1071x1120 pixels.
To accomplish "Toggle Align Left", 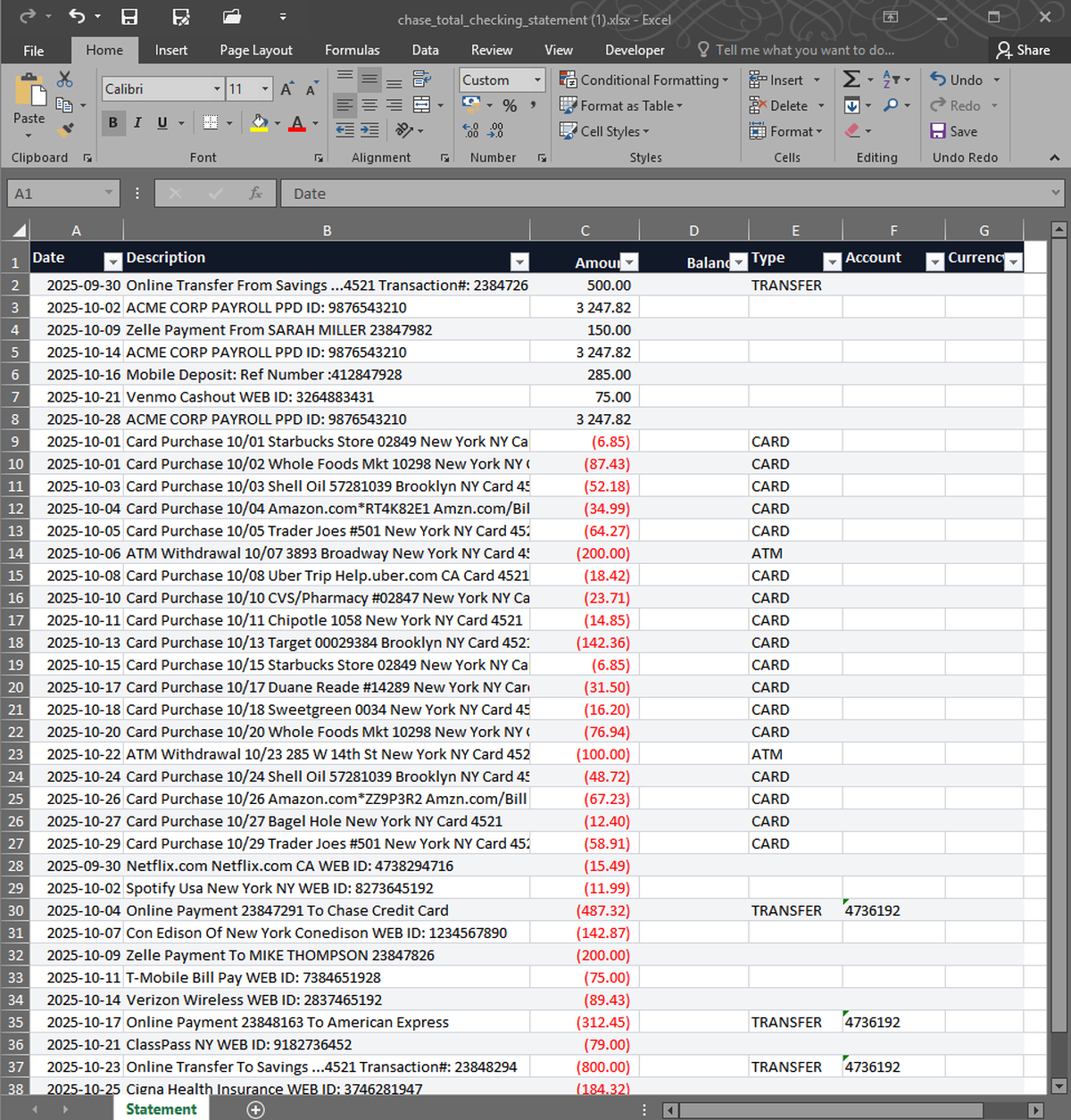I will click(345, 105).
